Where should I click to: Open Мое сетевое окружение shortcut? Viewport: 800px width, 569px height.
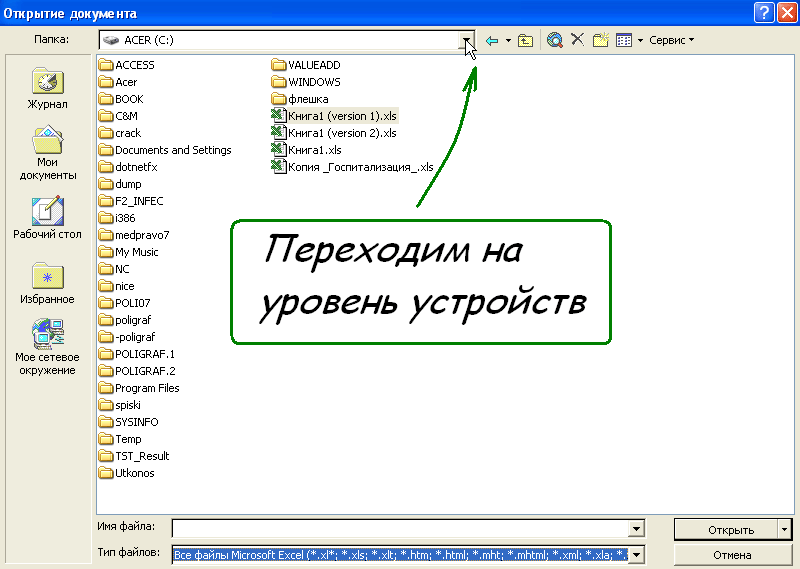tap(48, 347)
